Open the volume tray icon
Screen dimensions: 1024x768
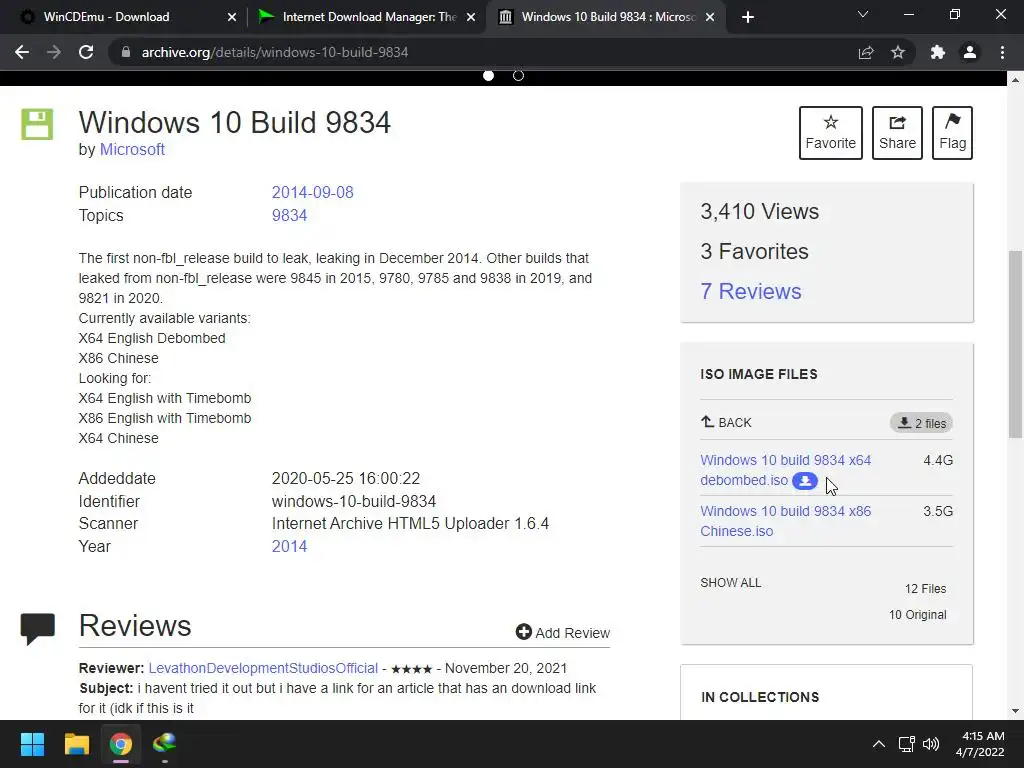tap(931, 744)
